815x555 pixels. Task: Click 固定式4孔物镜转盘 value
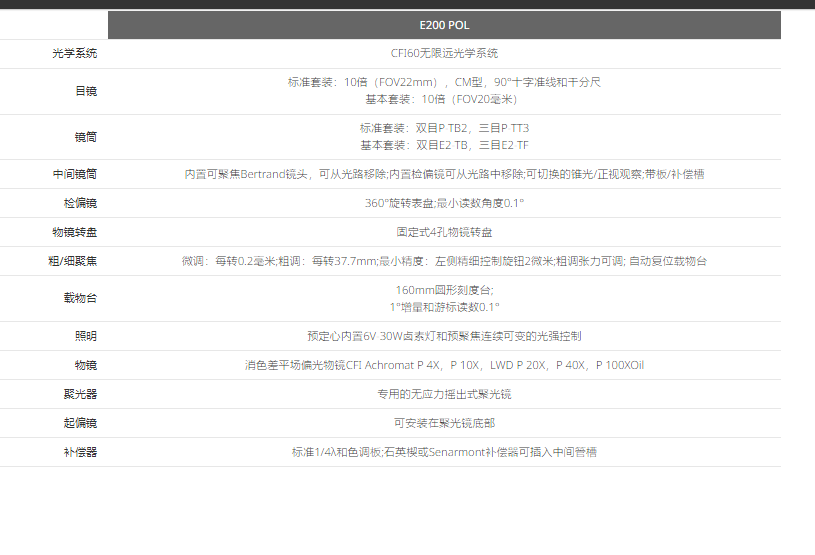point(444,232)
